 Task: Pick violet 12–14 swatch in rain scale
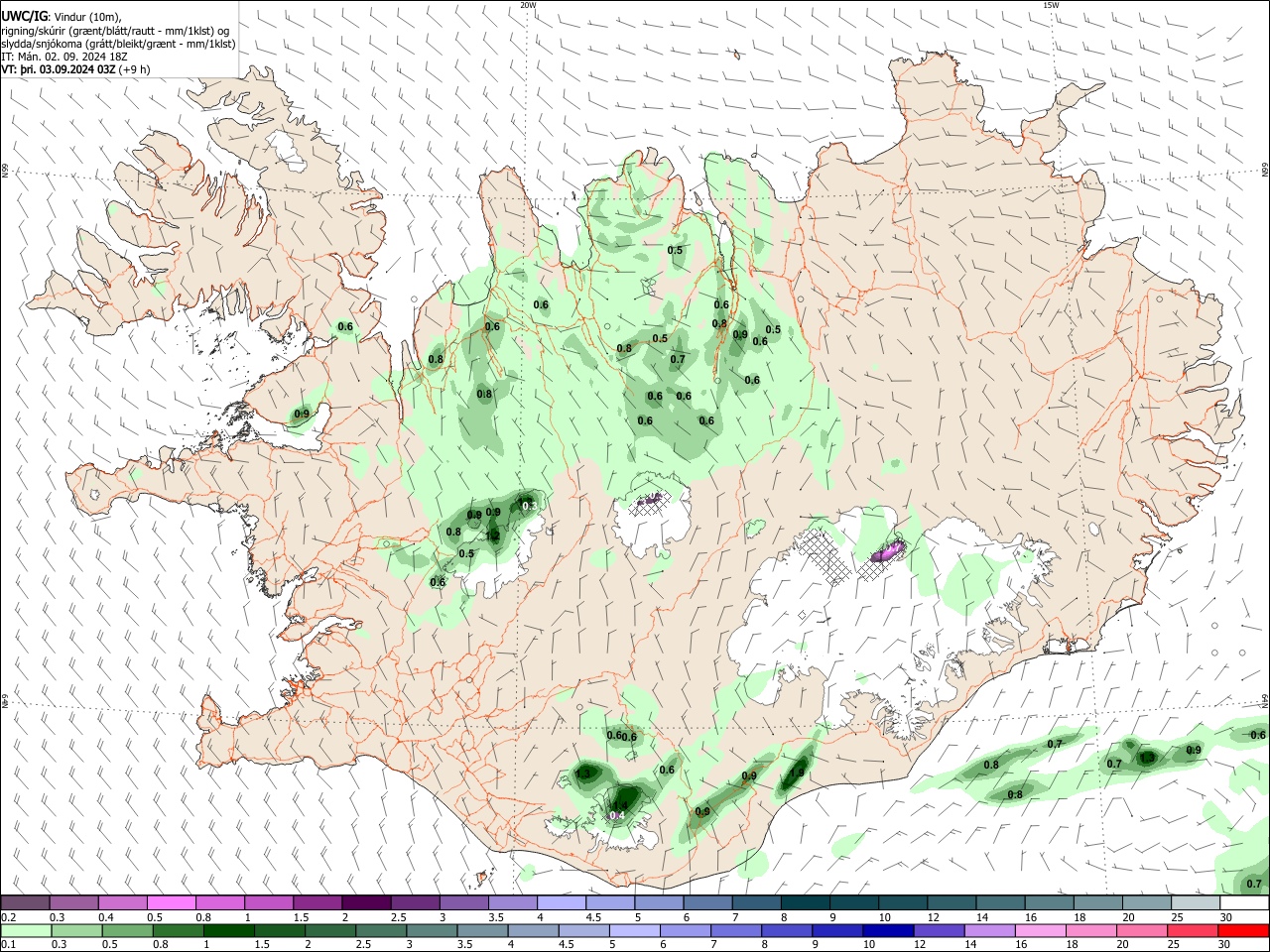click(x=938, y=930)
